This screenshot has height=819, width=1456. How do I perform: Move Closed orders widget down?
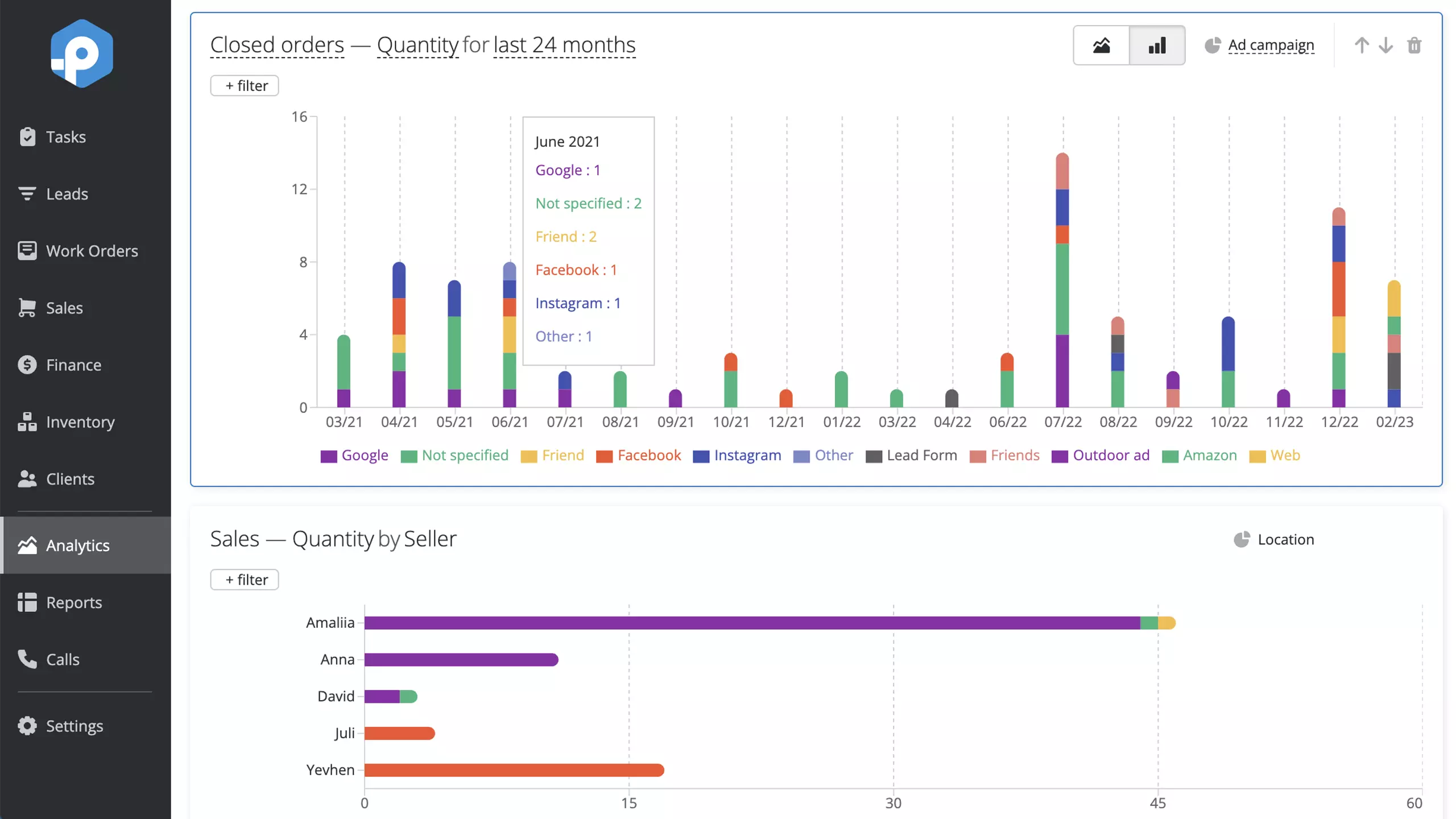[1386, 45]
